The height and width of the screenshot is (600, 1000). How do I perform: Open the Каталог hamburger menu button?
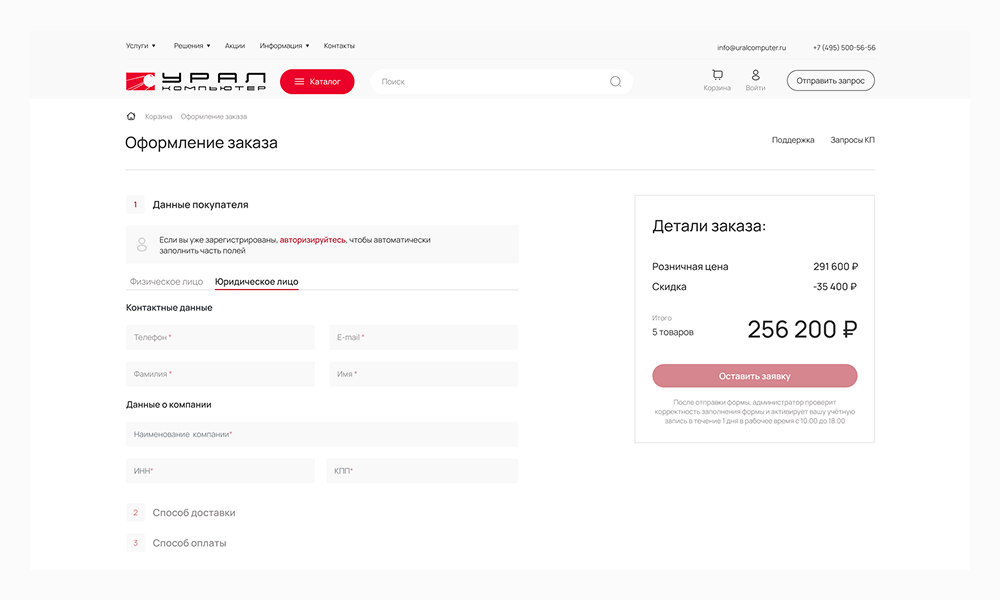tap(317, 82)
